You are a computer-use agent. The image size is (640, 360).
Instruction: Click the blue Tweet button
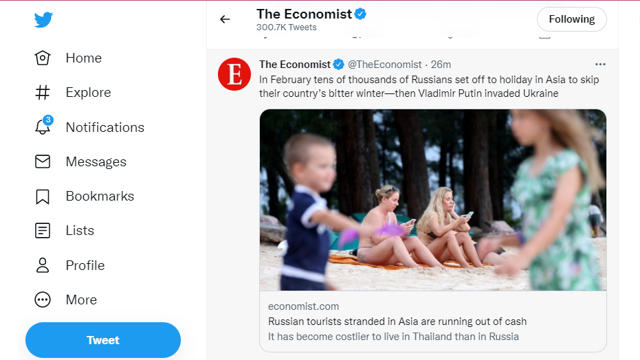[x=103, y=340]
